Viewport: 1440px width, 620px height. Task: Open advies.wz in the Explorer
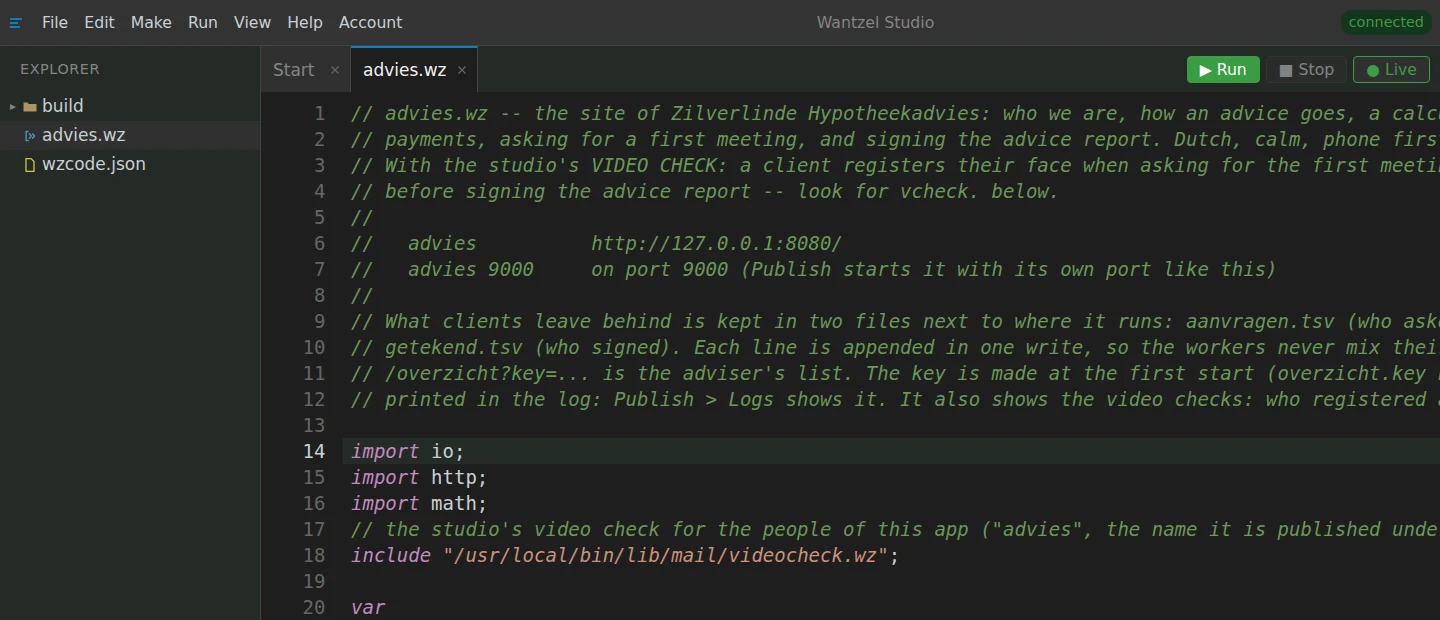point(130,135)
